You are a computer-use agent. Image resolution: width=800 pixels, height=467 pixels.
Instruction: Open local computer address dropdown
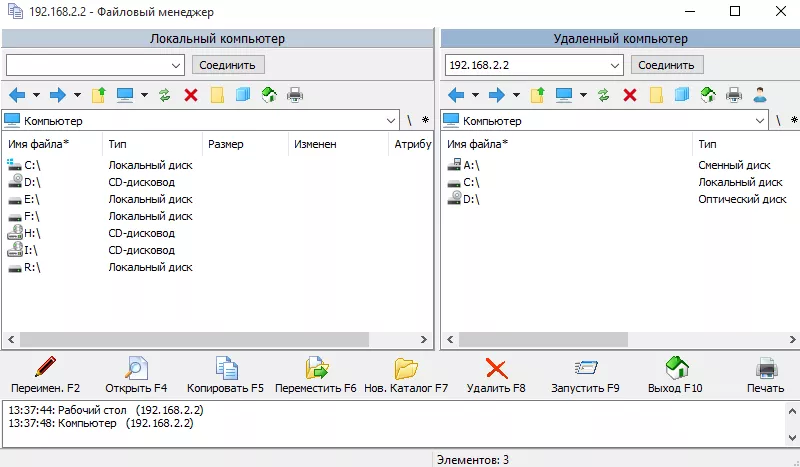click(x=176, y=65)
